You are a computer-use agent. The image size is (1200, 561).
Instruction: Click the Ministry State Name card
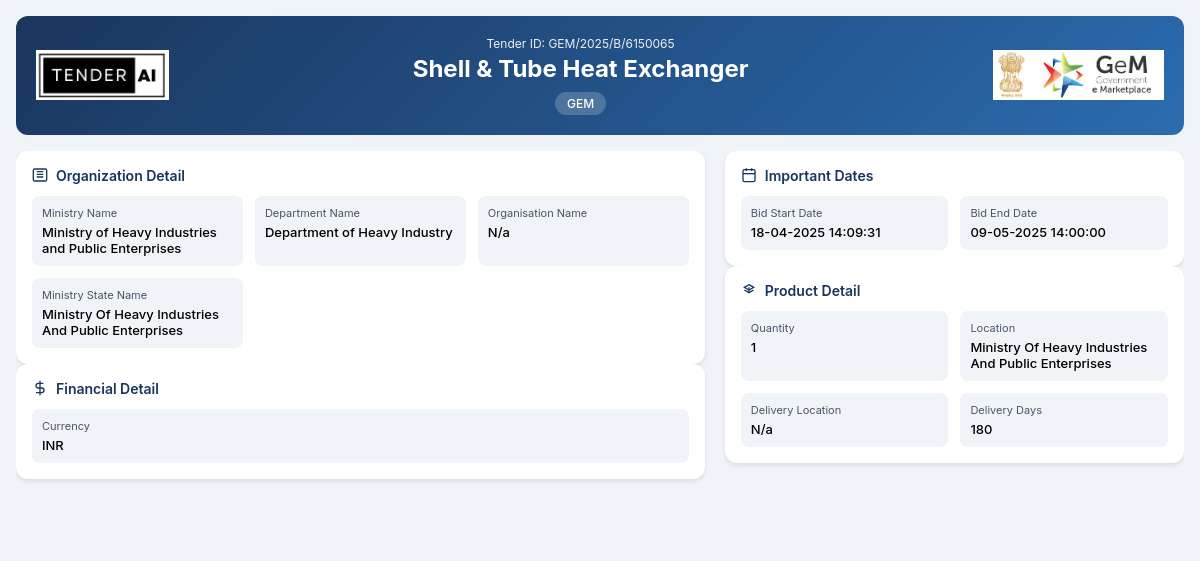(137, 313)
